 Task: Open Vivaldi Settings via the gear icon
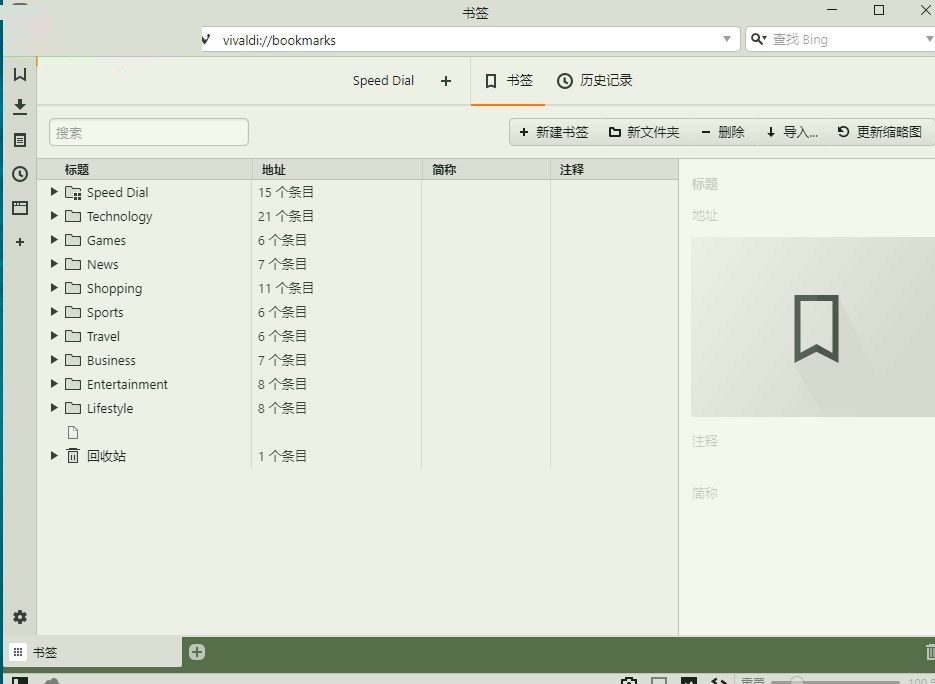click(19, 617)
